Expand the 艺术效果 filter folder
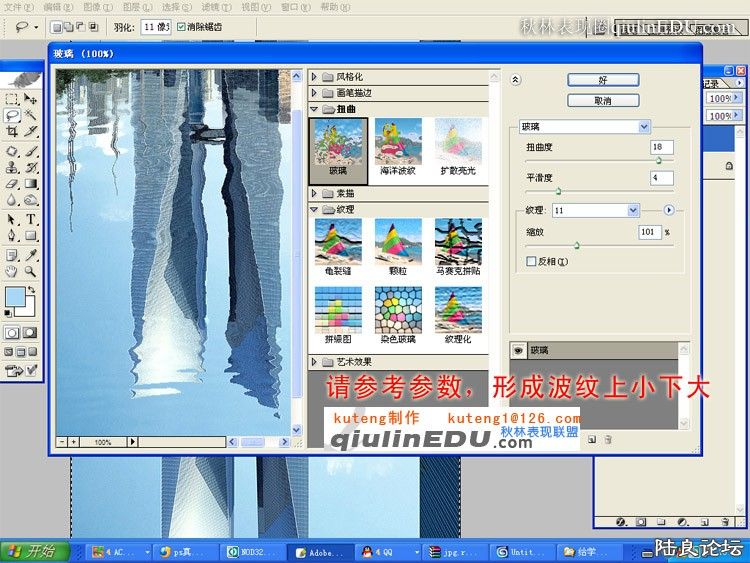The height and width of the screenshot is (563, 750). click(x=314, y=362)
